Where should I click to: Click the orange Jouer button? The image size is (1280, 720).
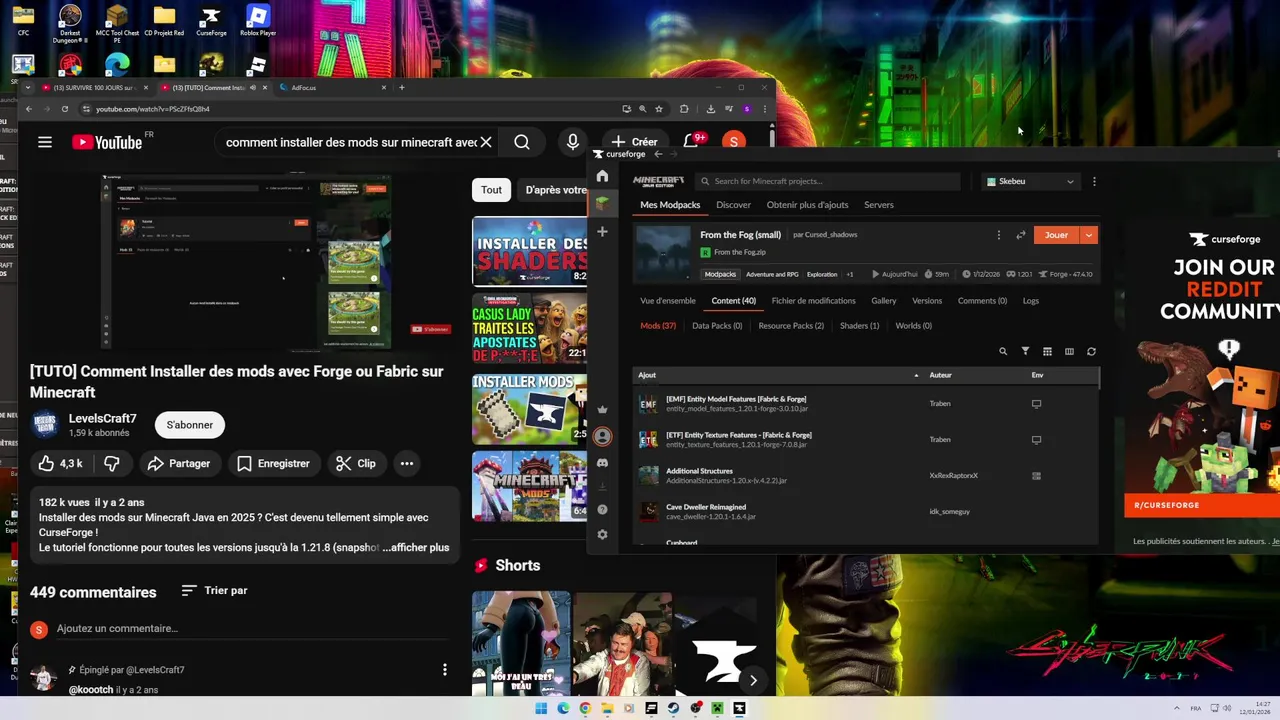[x=1057, y=235]
